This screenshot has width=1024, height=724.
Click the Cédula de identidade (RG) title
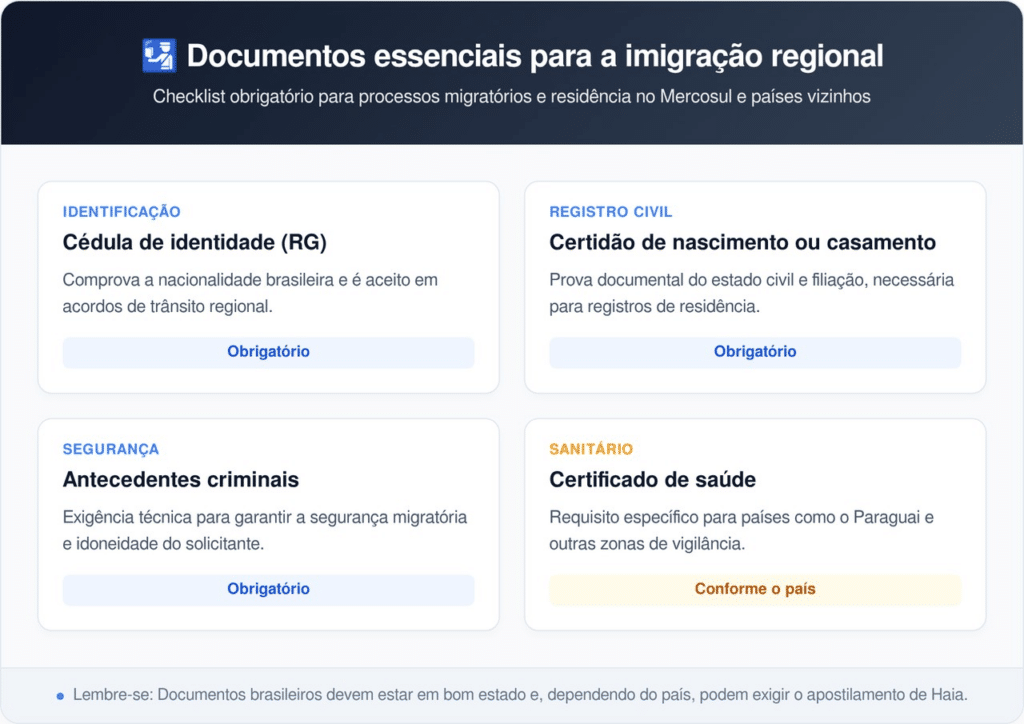point(194,243)
